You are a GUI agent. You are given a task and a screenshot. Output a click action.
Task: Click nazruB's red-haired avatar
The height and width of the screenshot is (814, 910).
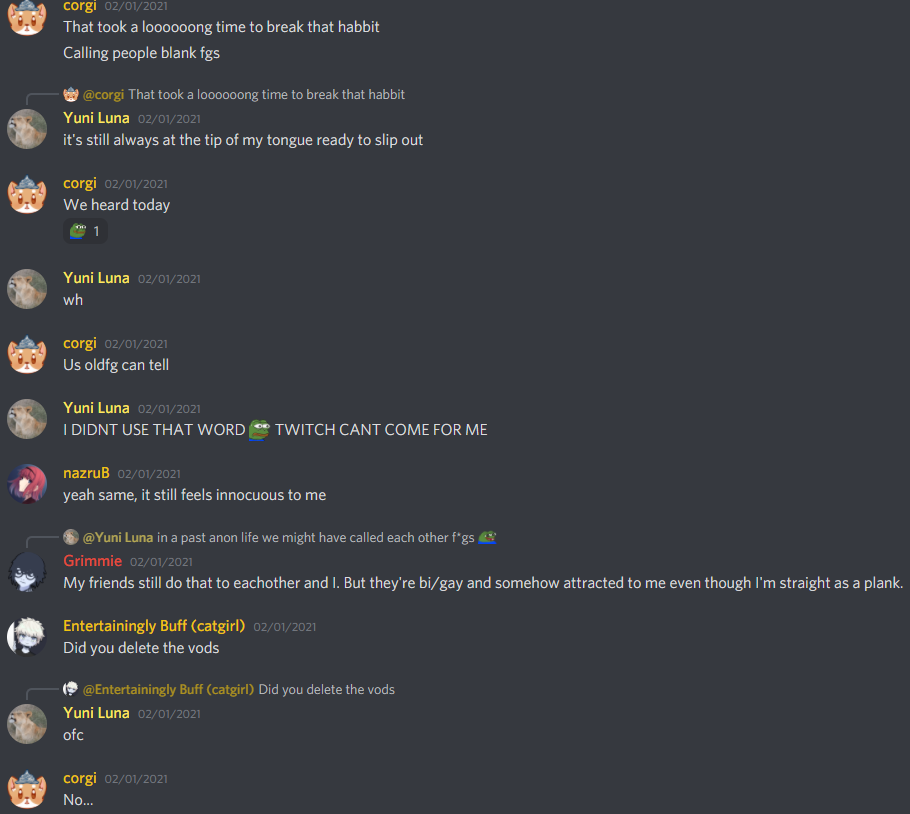coord(27,484)
